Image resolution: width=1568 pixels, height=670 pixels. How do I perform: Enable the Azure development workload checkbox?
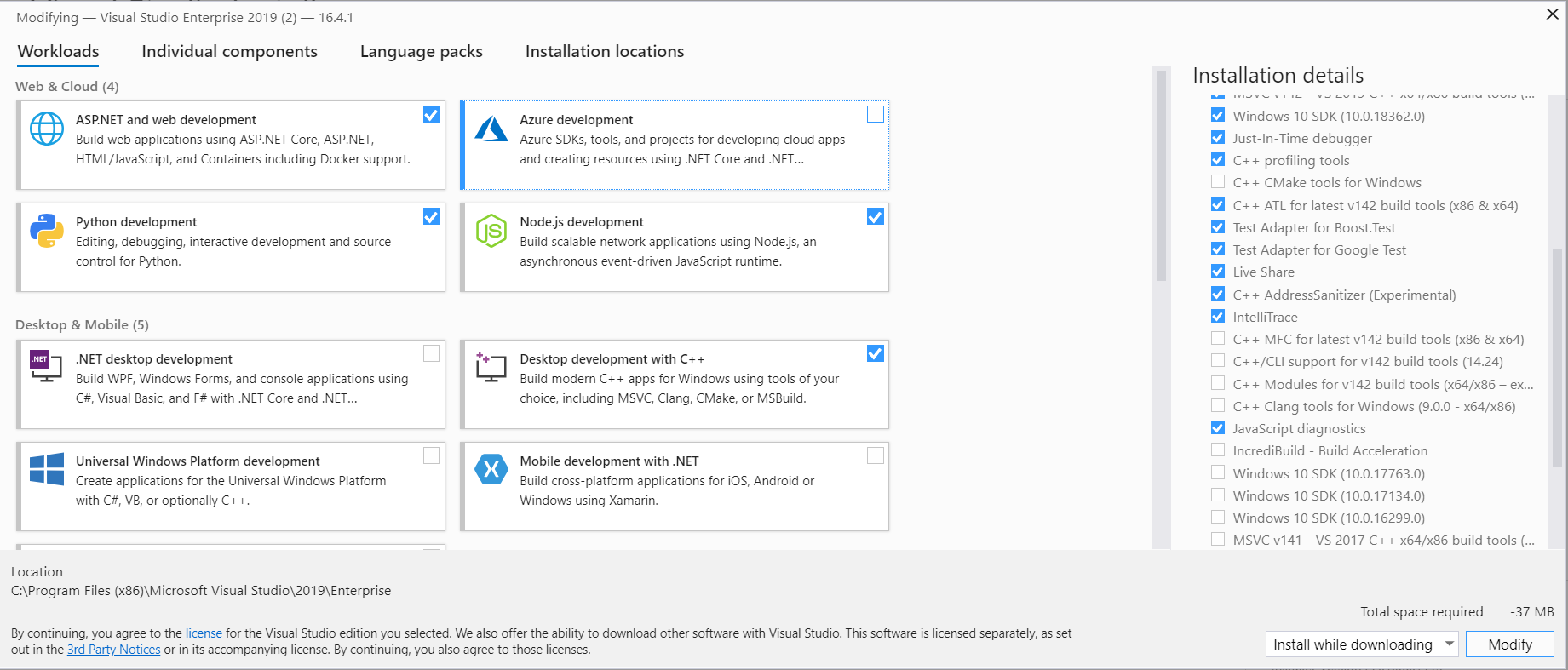click(875, 115)
